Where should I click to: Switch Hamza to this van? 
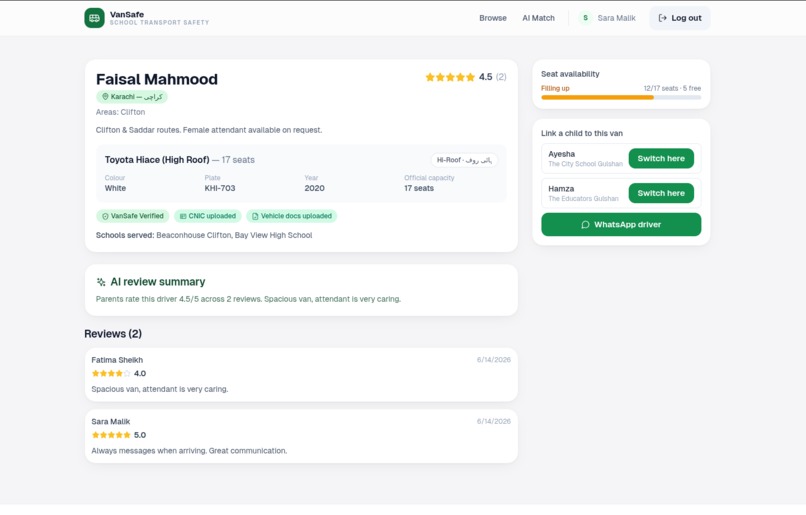[661, 193]
